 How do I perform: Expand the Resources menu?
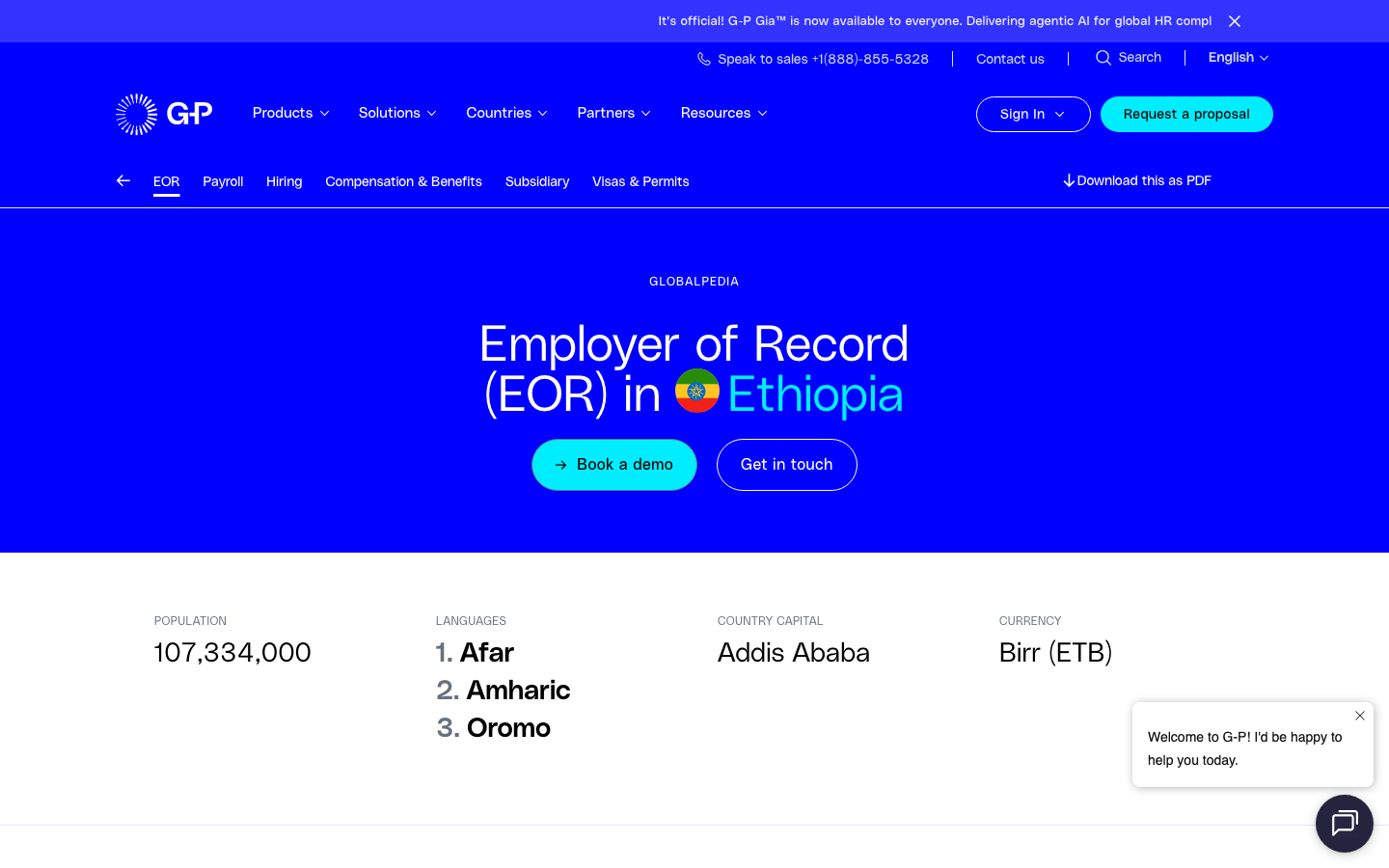723,113
